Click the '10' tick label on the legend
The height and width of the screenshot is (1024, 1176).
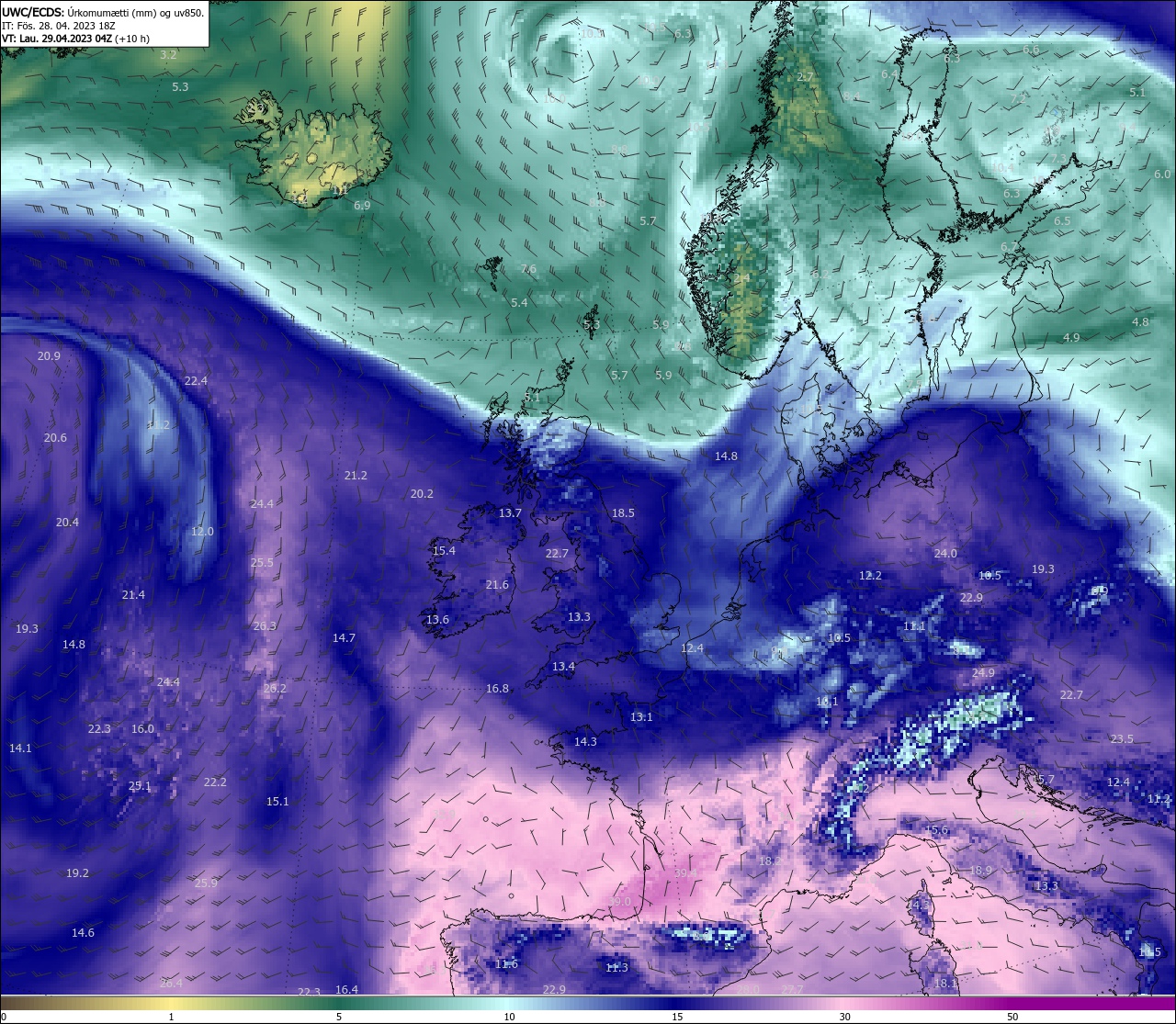[x=508, y=1017]
